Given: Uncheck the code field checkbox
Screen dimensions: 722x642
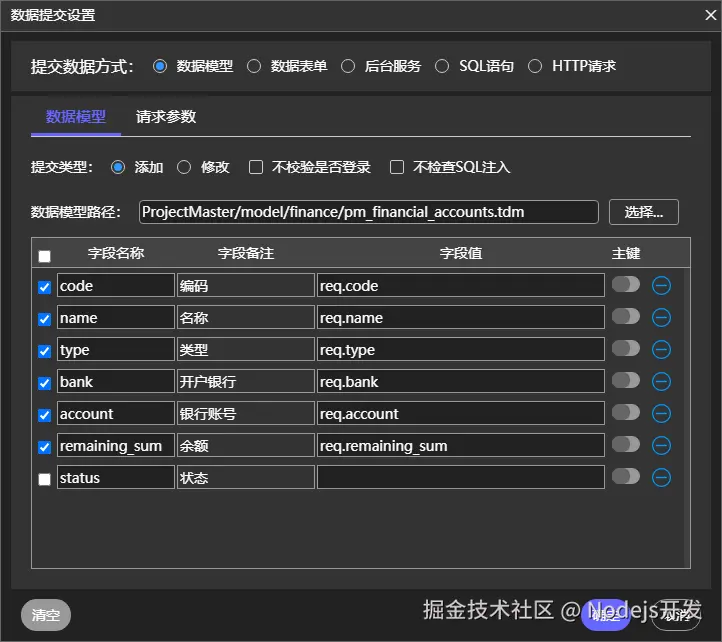Looking at the screenshot, I should point(44,287).
